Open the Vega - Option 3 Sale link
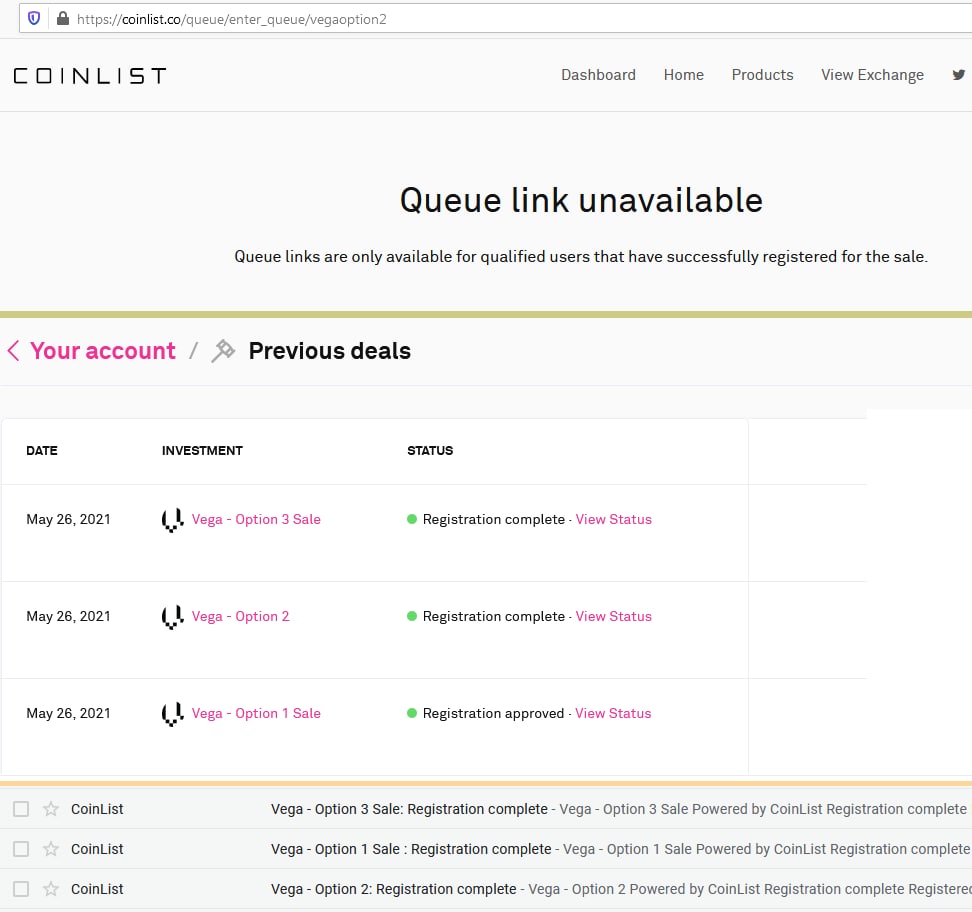This screenshot has width=972, height=912. [256, 520]
